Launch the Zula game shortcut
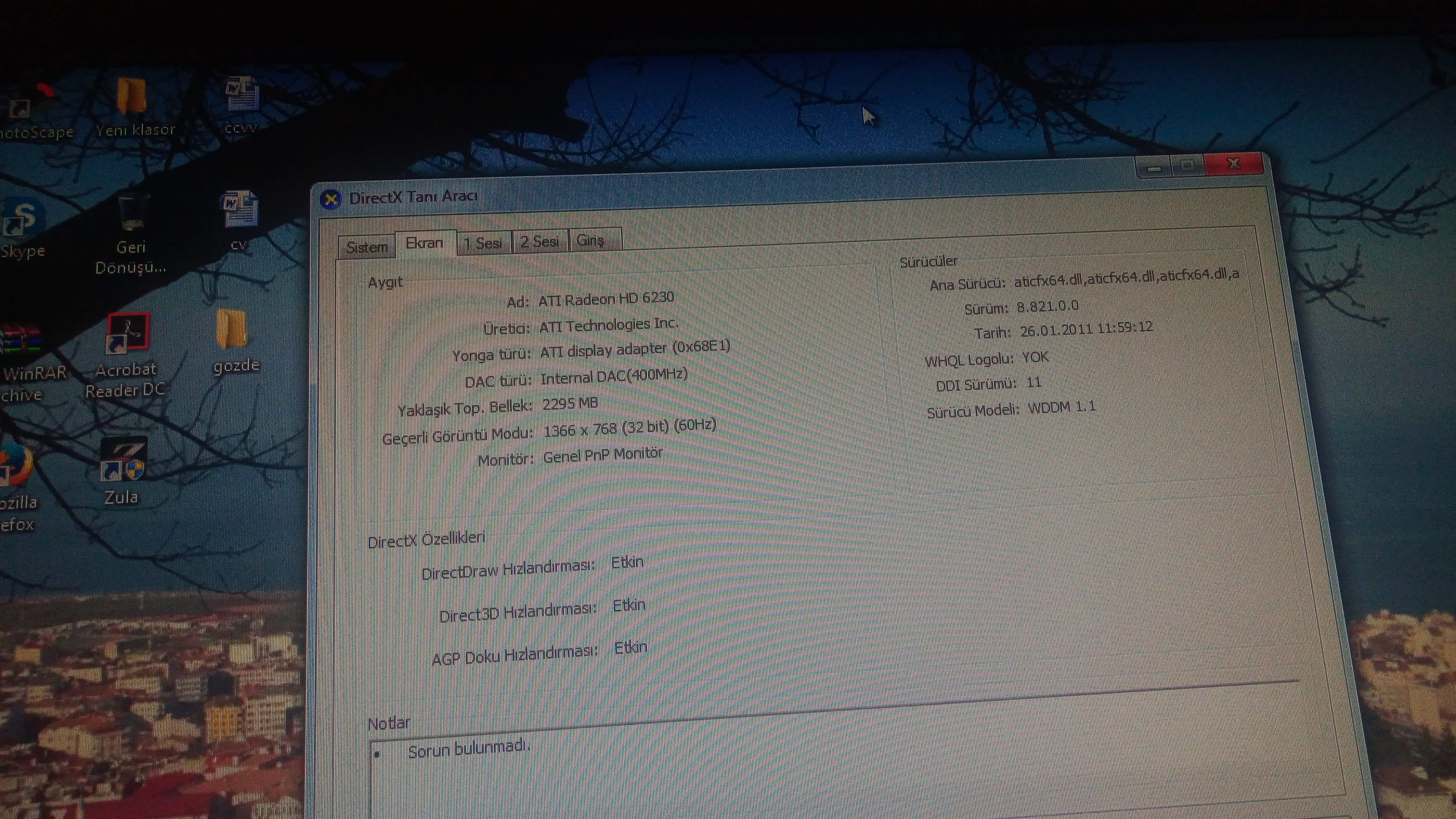The height and width of the screenshot is (819, 1456). [123, 470]
